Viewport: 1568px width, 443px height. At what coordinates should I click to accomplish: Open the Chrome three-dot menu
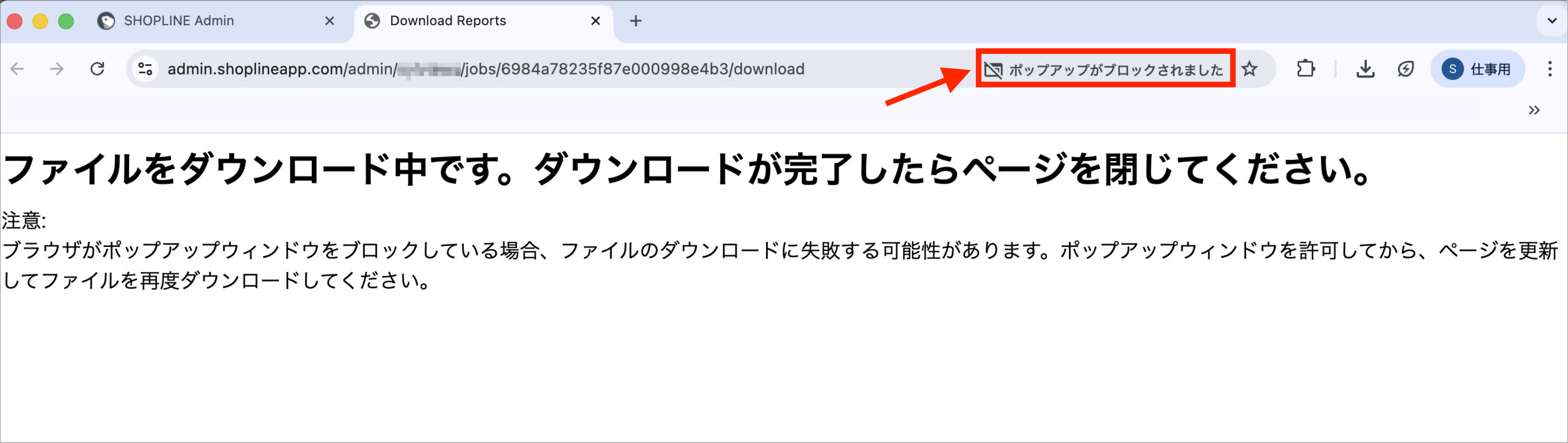(1550, 69)
